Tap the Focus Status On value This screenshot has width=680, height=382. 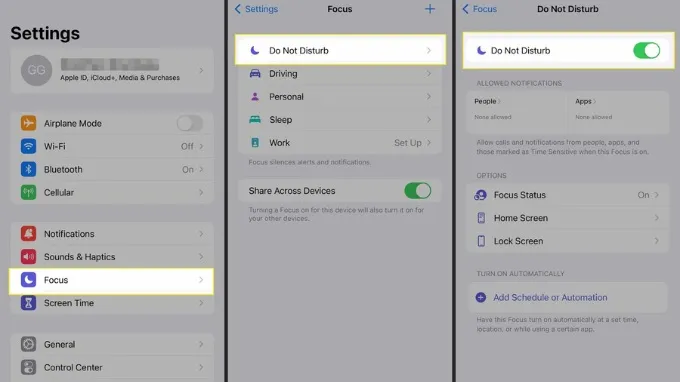643,195
